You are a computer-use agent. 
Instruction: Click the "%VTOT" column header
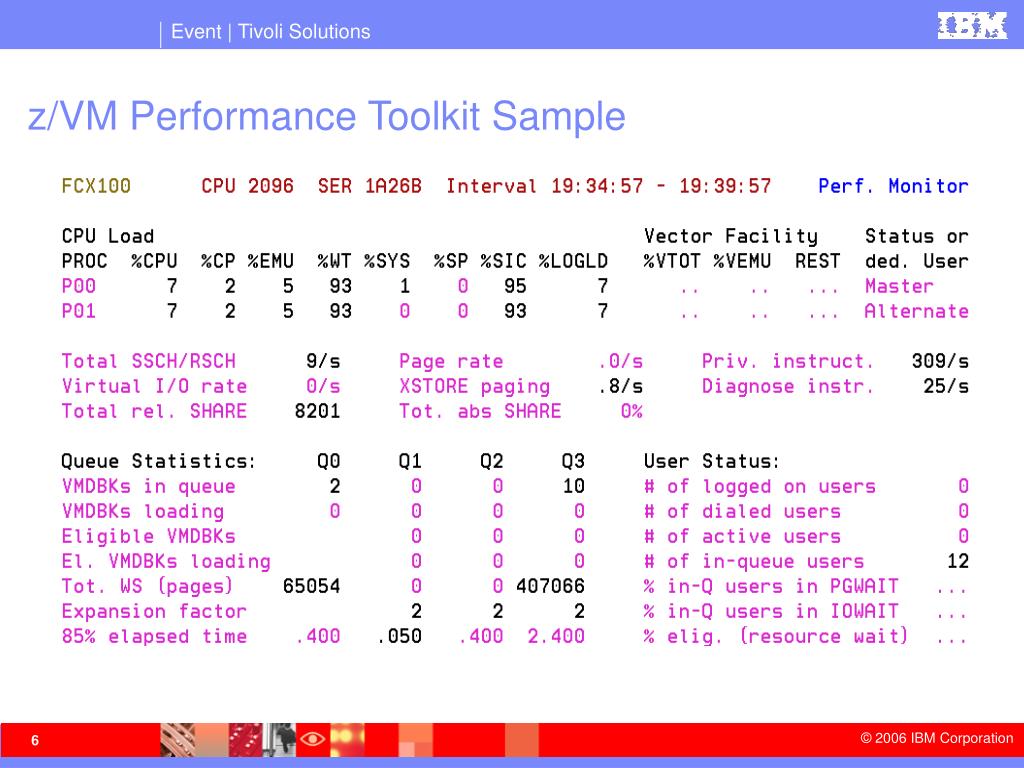[672, 261]
